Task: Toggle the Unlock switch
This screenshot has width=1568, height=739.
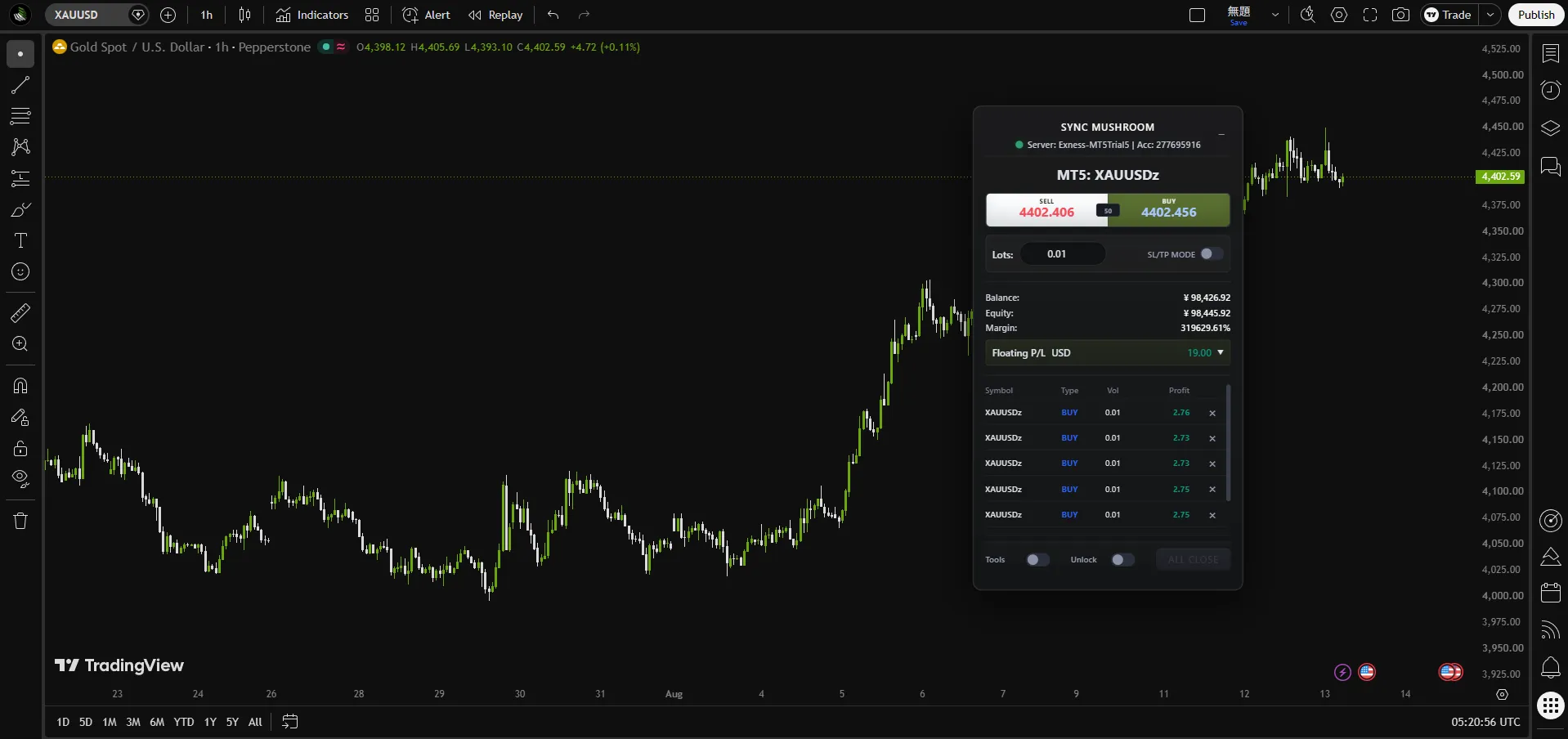Action: (1122, 560)
